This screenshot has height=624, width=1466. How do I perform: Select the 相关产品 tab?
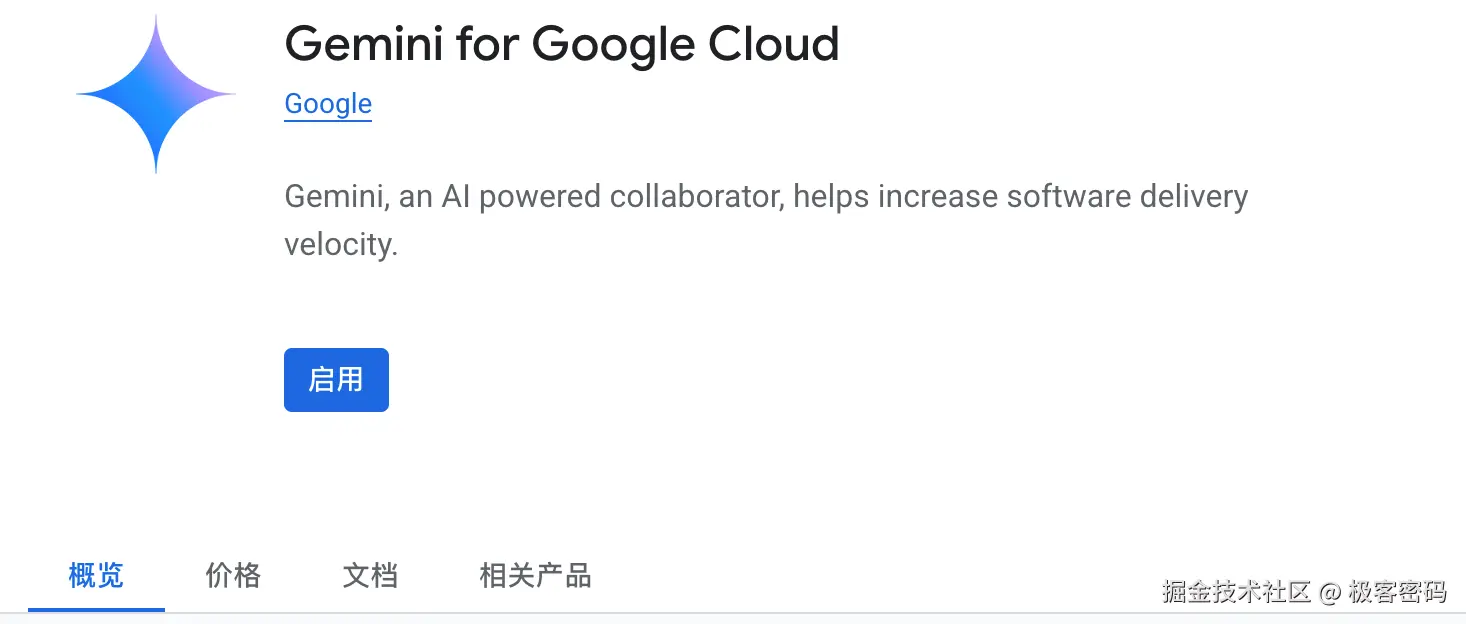[x=535, y=576]
